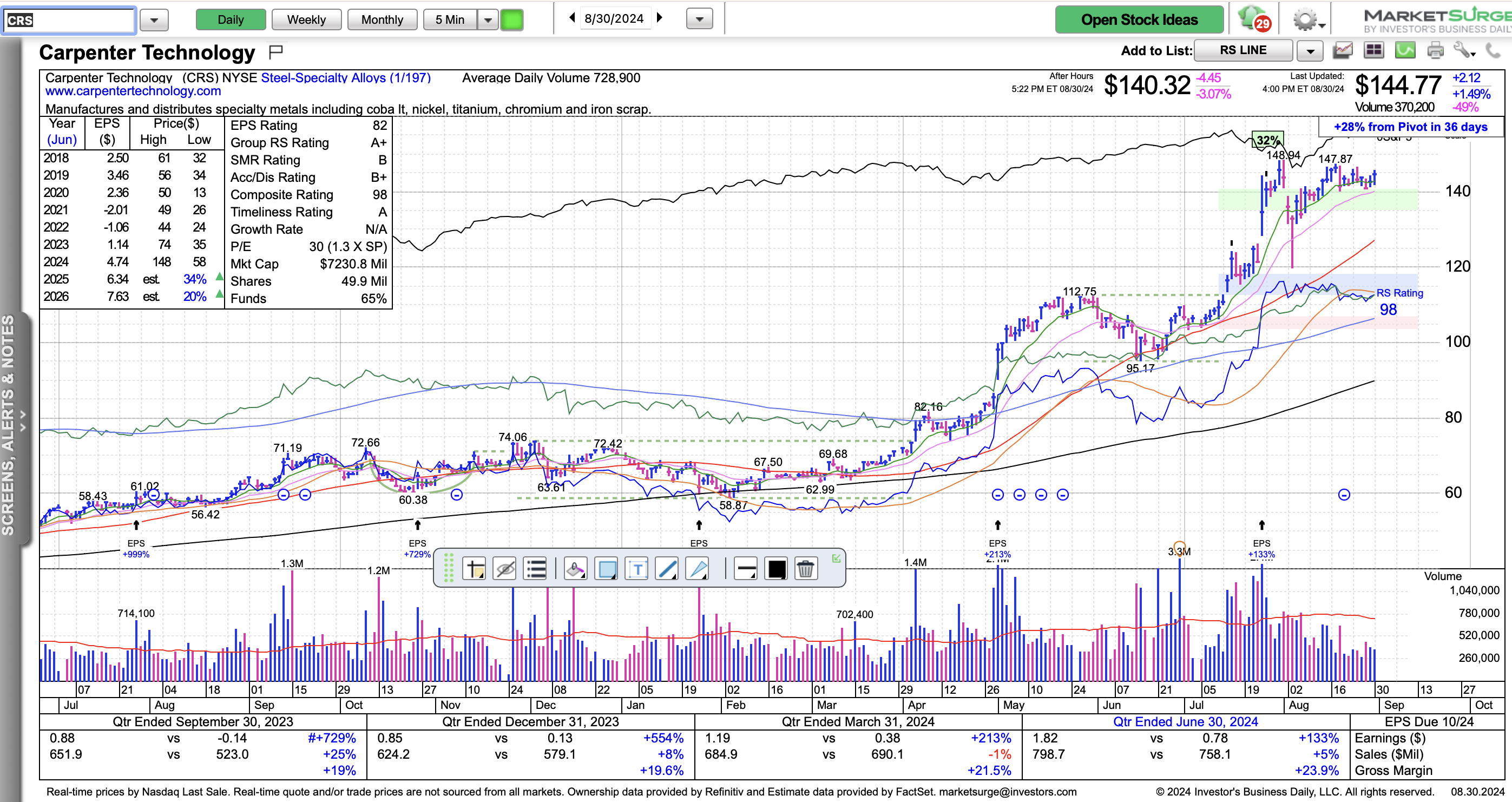Viewport: 1512px width, 802px height.
Task: Open the symbol history dropdown next to CRS
Action: tap(154, 20)
